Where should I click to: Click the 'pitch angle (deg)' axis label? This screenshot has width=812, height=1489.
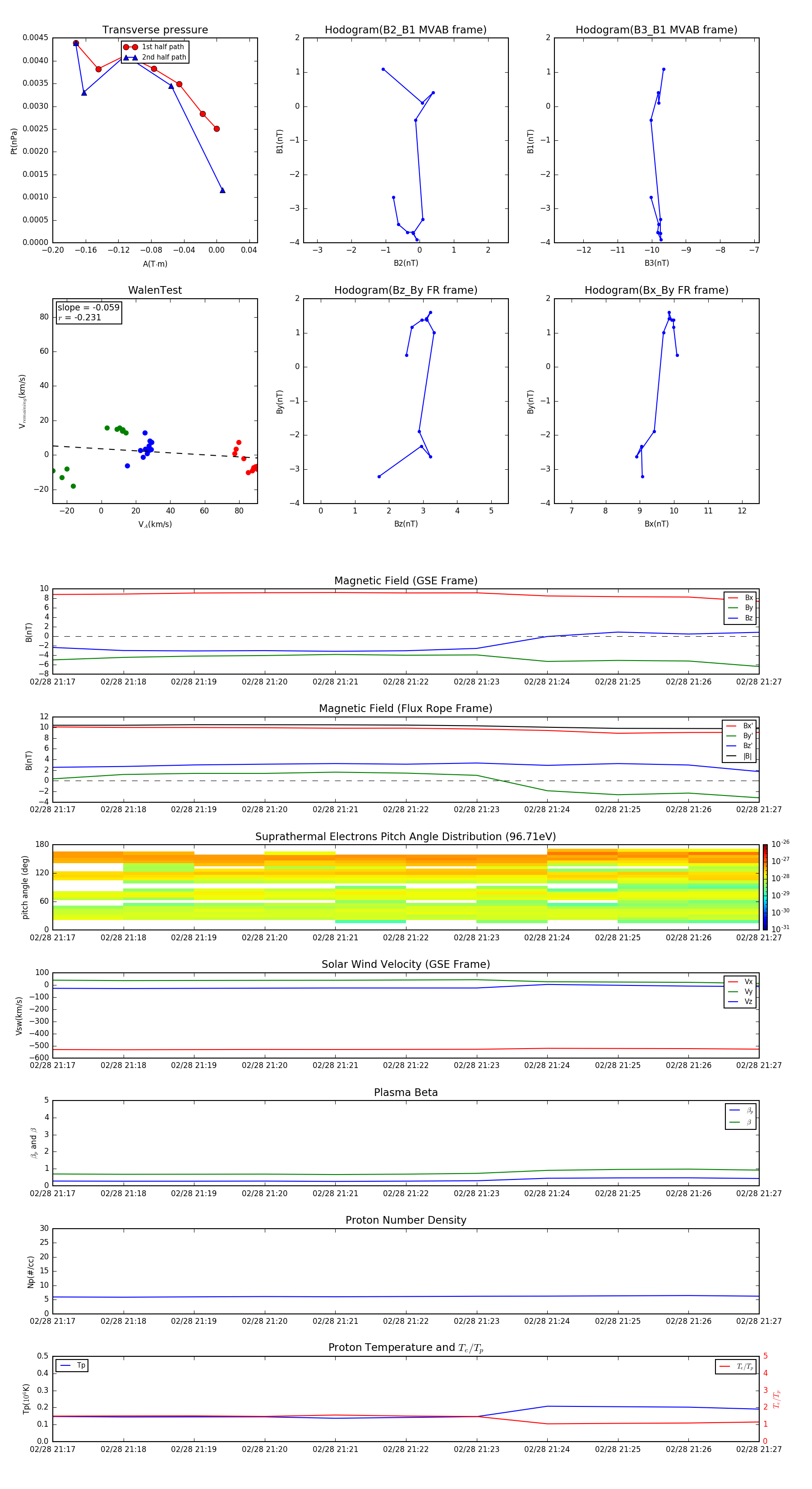[25, 887]
